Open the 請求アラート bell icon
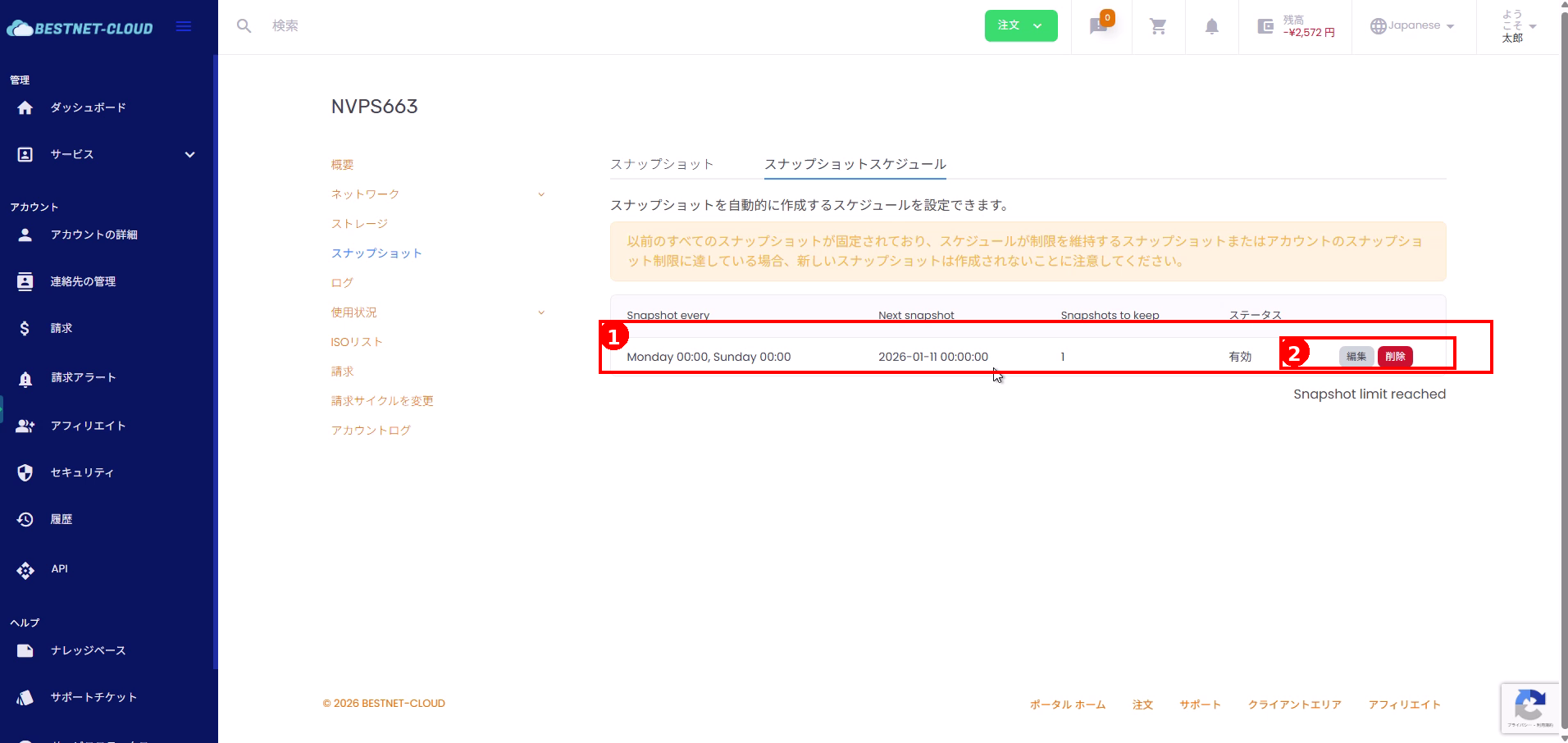Screen dimensions: 1568x743 pos(25,378)
